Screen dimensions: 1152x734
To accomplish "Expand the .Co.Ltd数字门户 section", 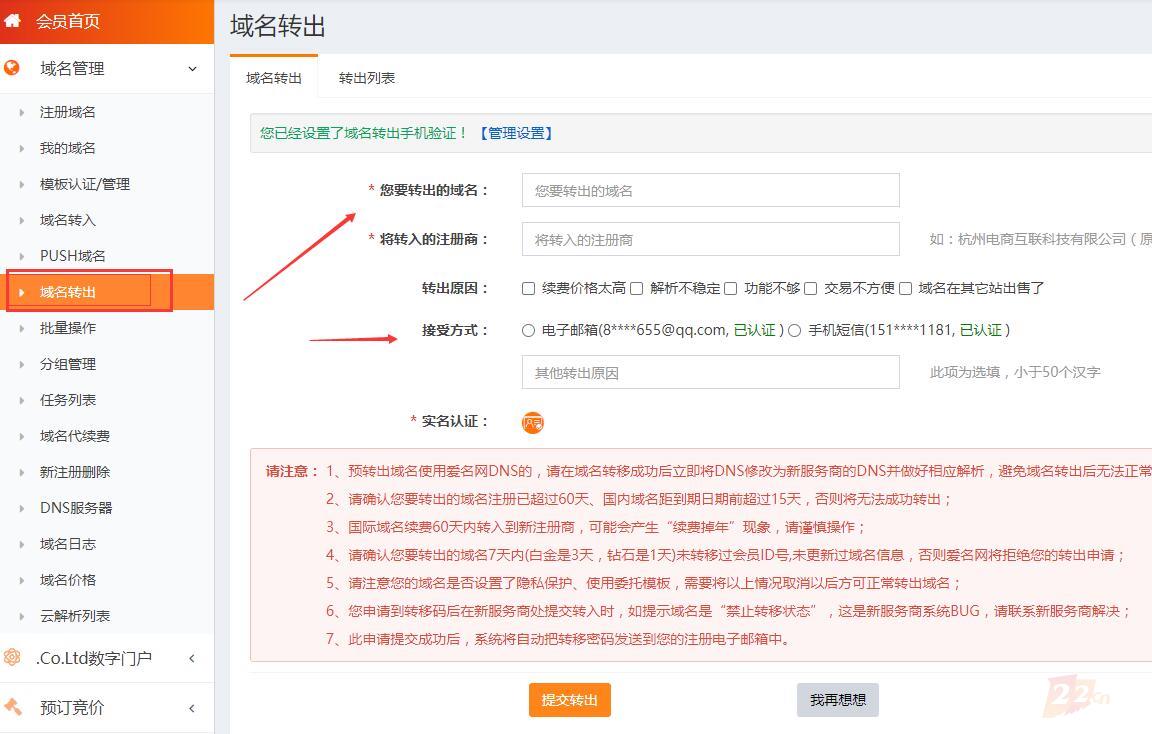I will 191,659.
